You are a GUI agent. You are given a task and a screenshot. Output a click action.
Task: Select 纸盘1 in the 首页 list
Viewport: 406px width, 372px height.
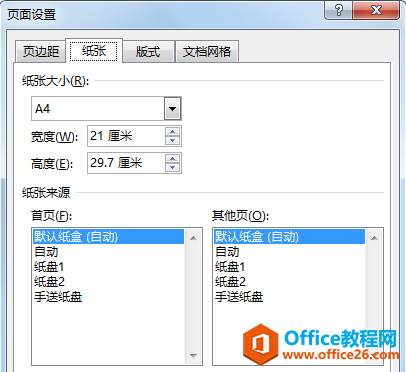pos(108,267)
